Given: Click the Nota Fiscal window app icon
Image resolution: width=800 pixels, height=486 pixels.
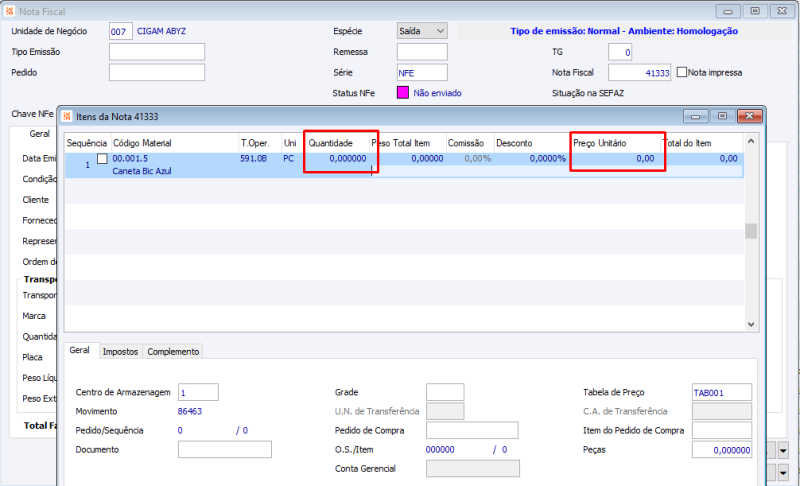Looking at the screenshot, I should point(9,11).
